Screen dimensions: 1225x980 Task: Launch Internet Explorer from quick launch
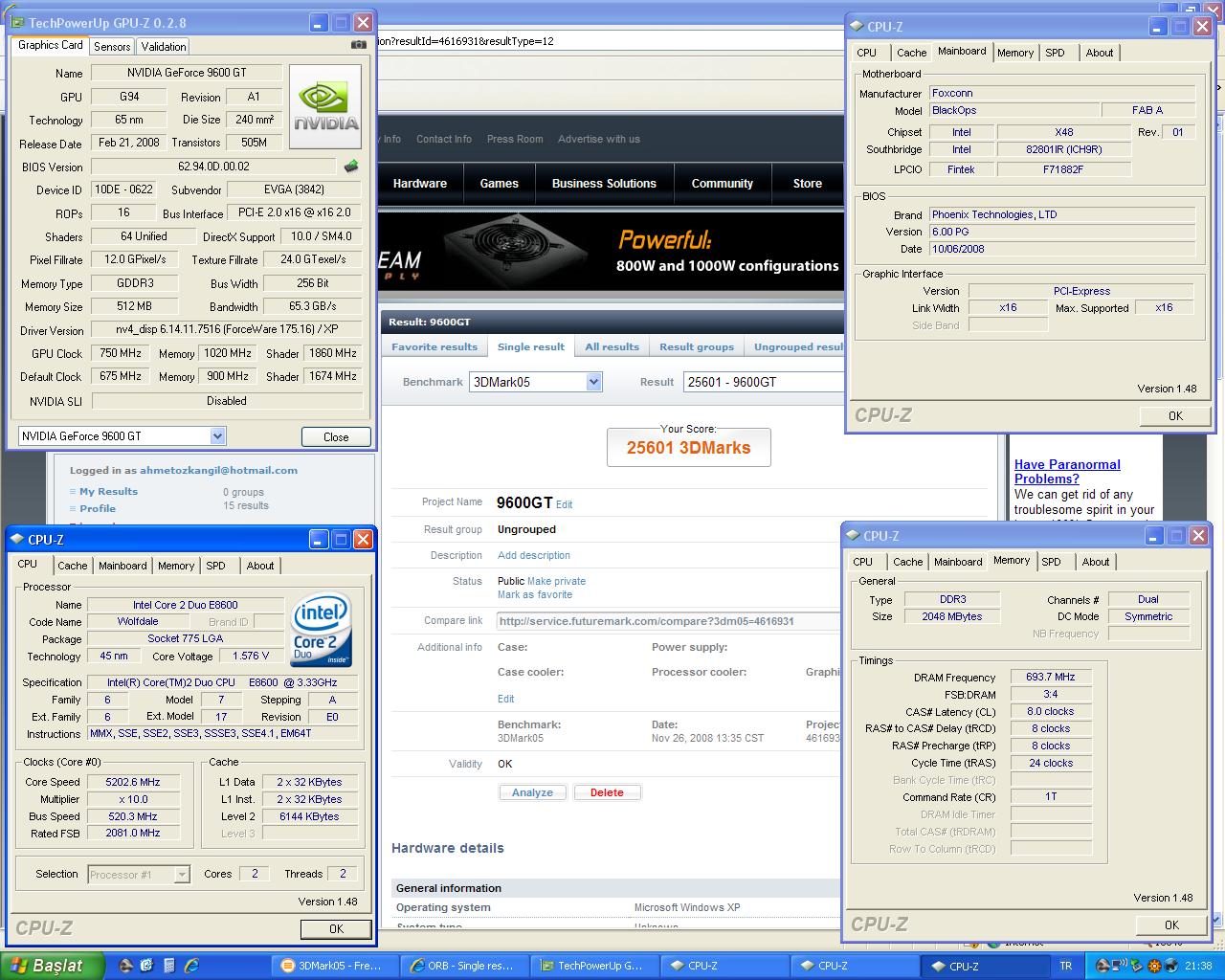(x=192, y=966)
